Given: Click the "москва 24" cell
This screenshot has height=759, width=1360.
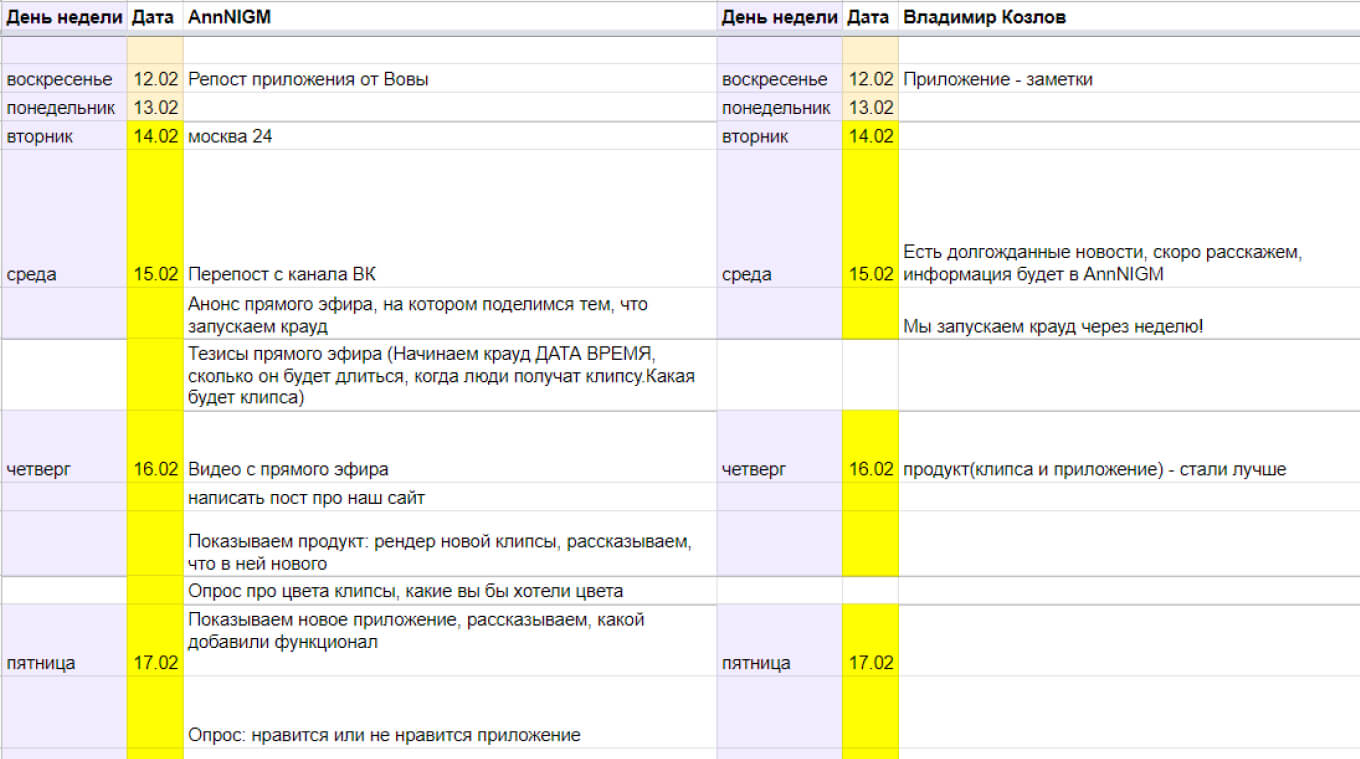Looking at the screenshot, I should (x=449, y=136).
